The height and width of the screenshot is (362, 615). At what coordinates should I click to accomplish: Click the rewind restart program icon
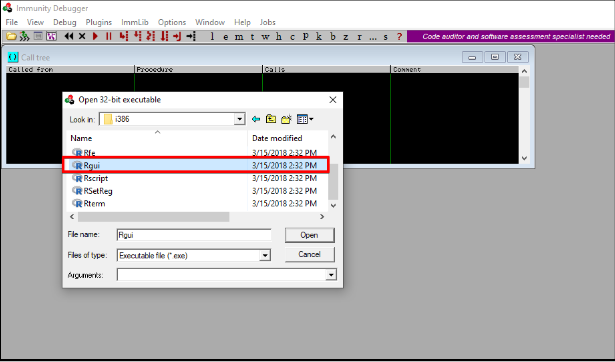(69, 36)
